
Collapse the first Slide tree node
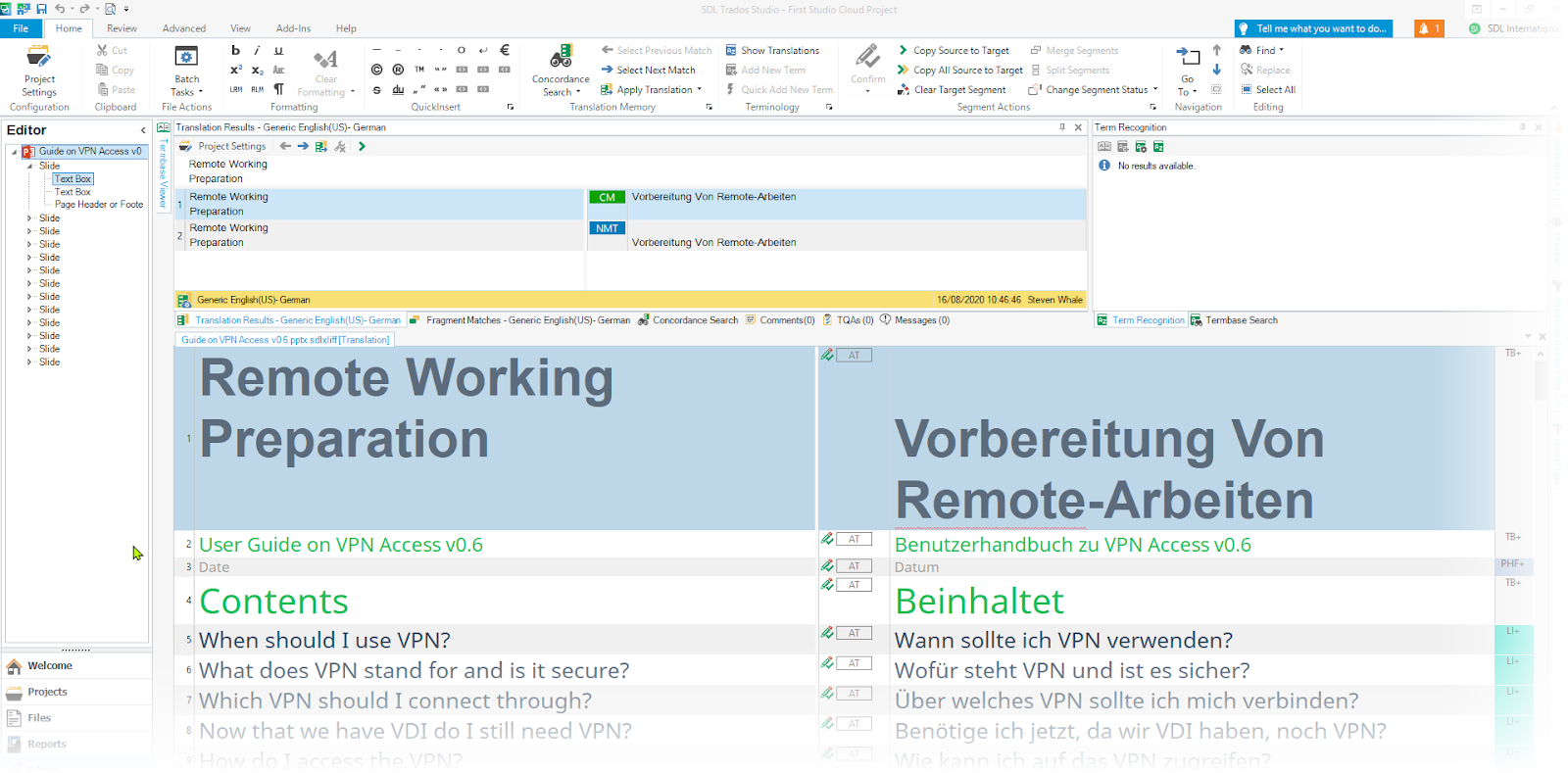pos(29,166)
